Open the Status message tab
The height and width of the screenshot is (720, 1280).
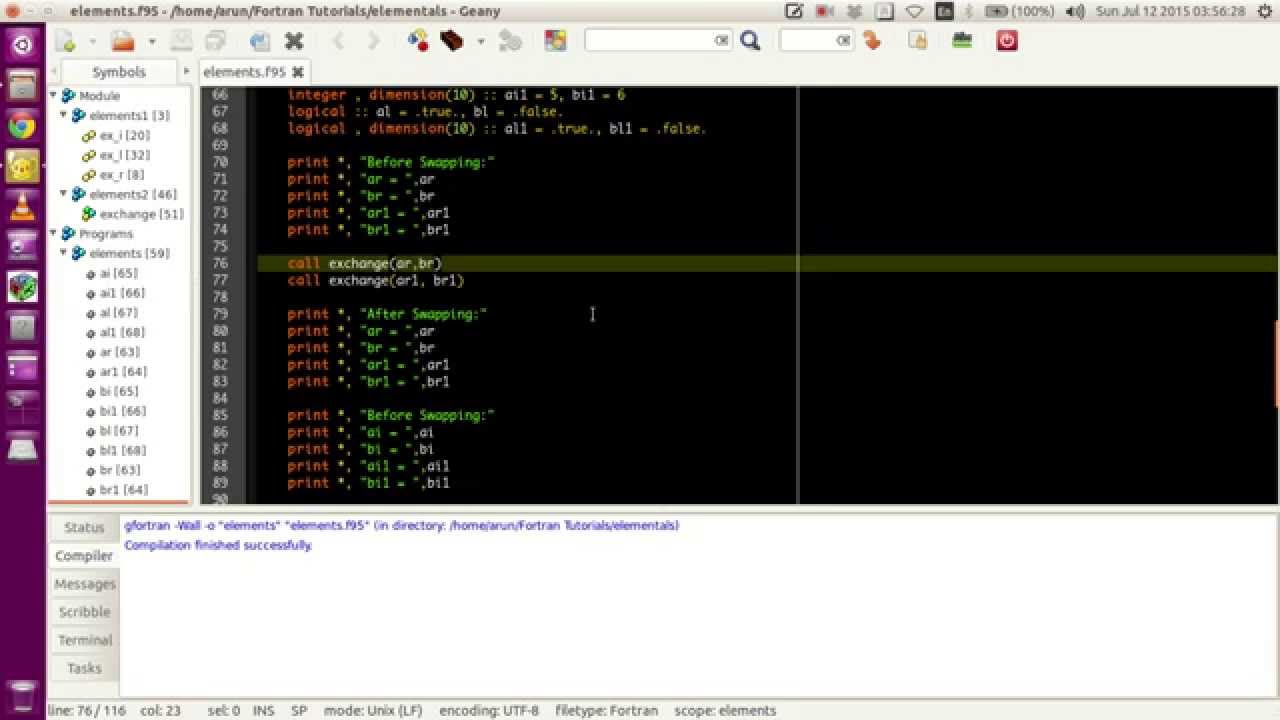coord(84,528)
